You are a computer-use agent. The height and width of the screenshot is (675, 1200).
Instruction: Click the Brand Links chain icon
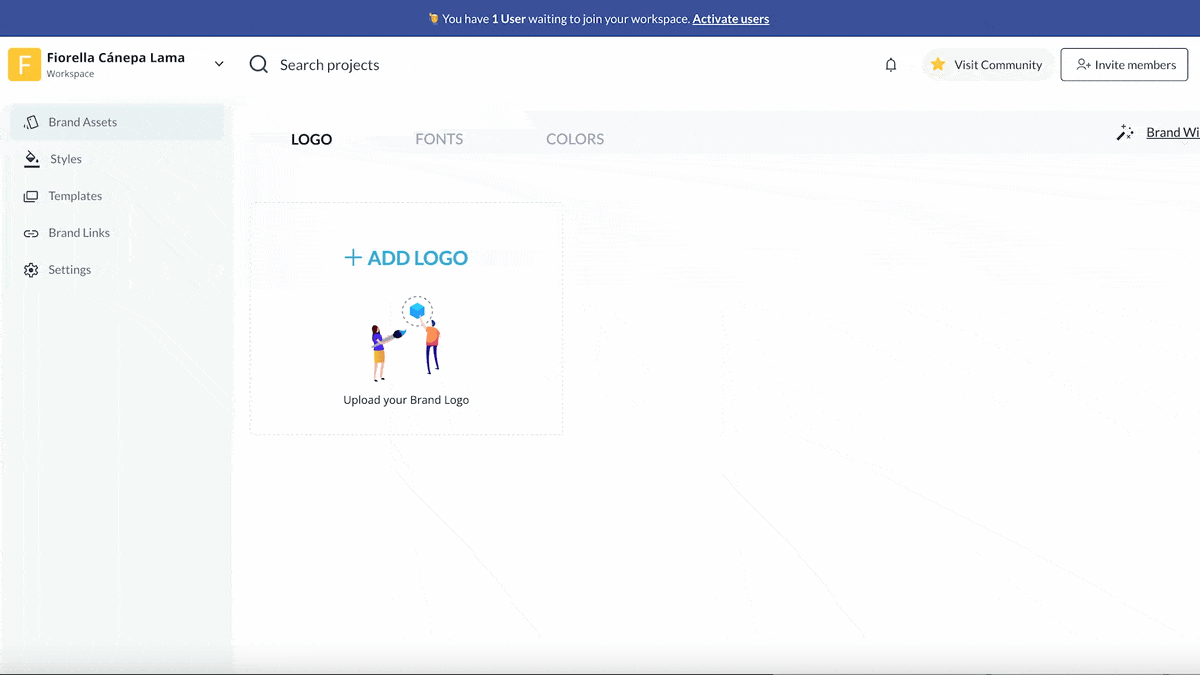pyautogui.click(x=31, y=233)
